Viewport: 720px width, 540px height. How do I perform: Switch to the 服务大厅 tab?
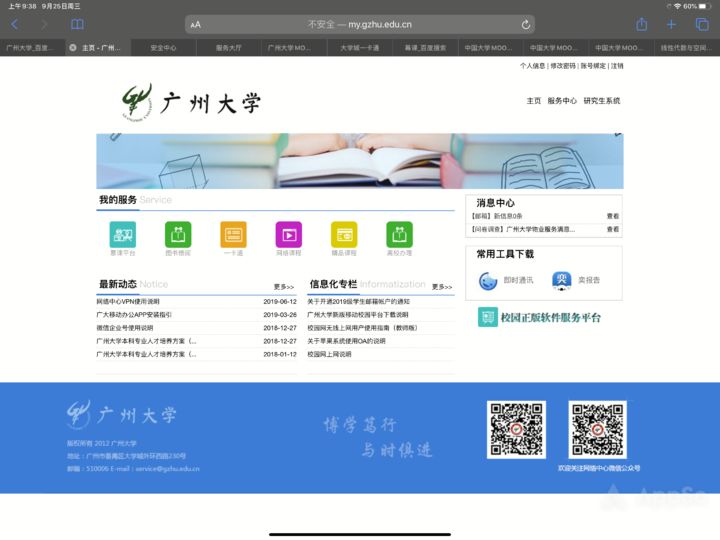229,47
